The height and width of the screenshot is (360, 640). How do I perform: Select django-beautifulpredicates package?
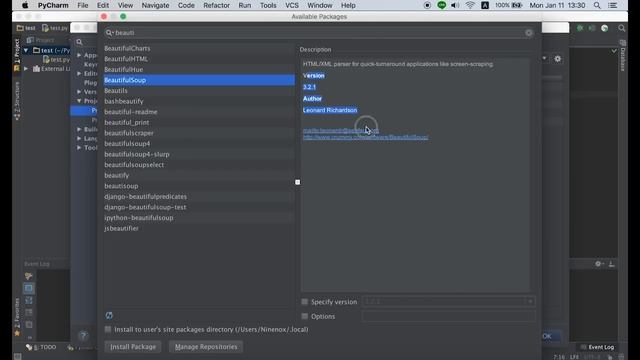[x=199, y=197]
